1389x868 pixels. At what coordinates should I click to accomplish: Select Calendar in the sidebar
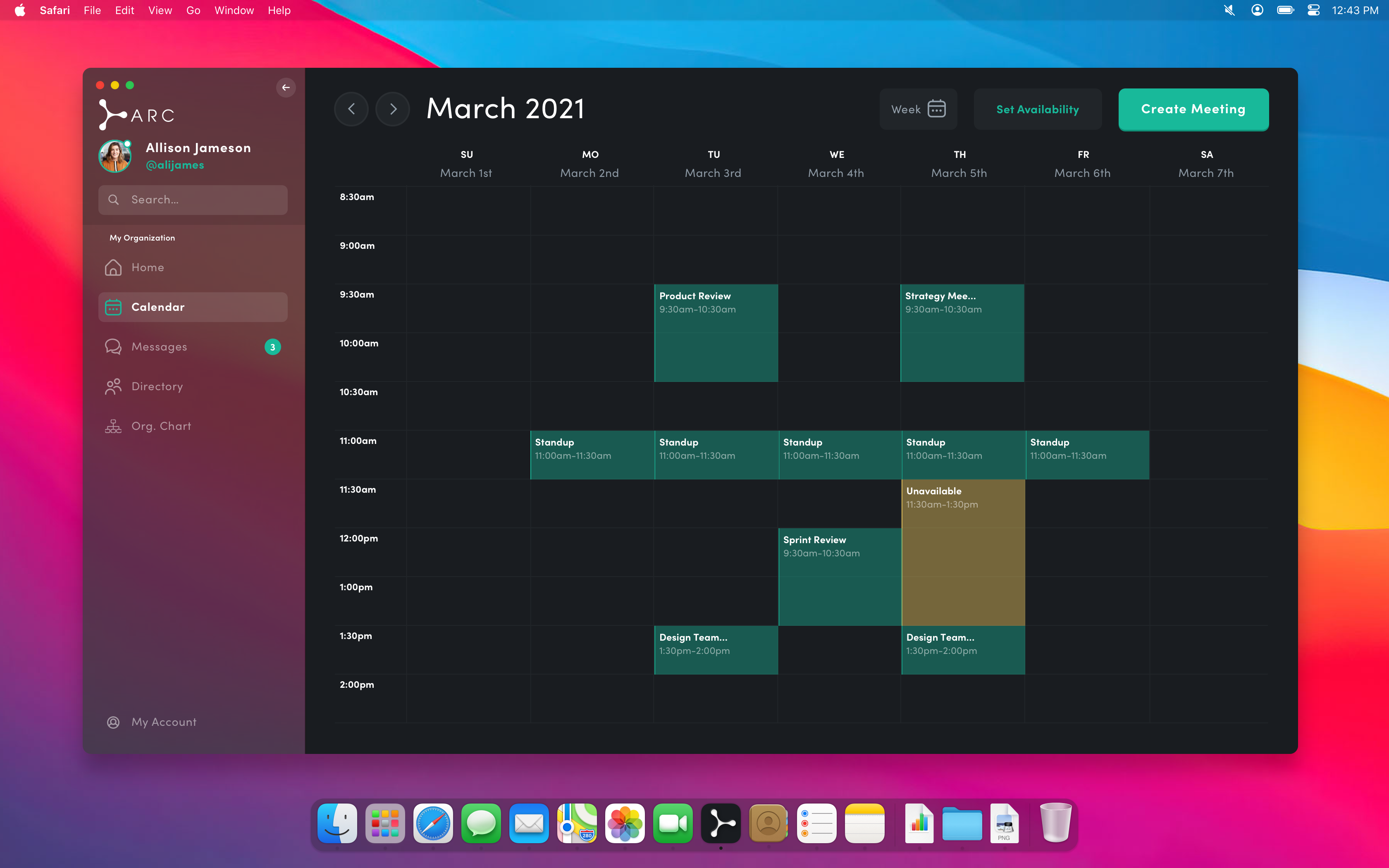(193, 307)
